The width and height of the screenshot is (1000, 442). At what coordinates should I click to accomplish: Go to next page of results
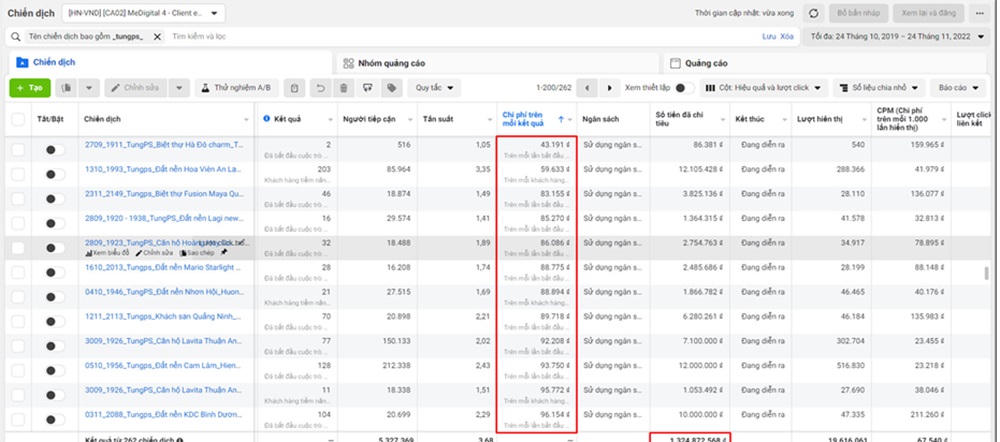coord(609,88)
